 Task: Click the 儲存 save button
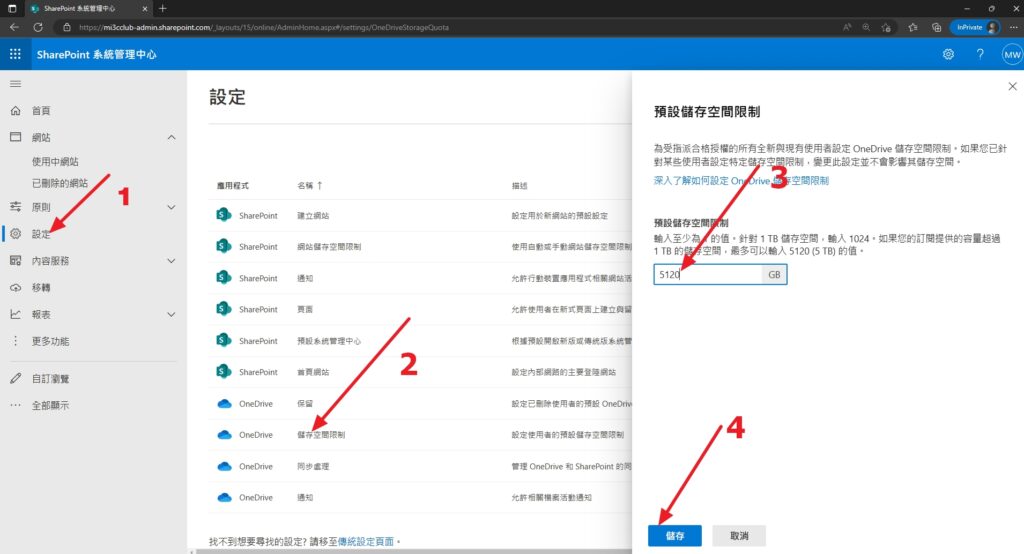pyautogui.click(x=675, y=536)
